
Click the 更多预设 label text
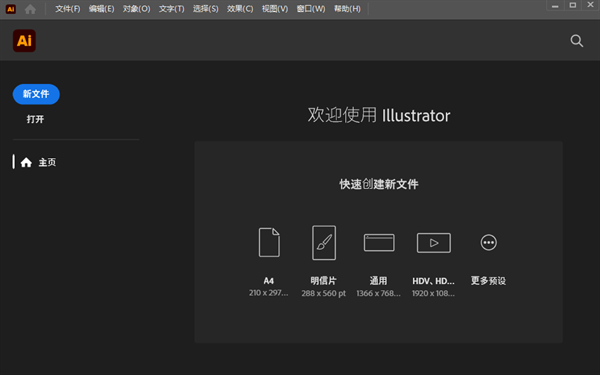[488, 281]
